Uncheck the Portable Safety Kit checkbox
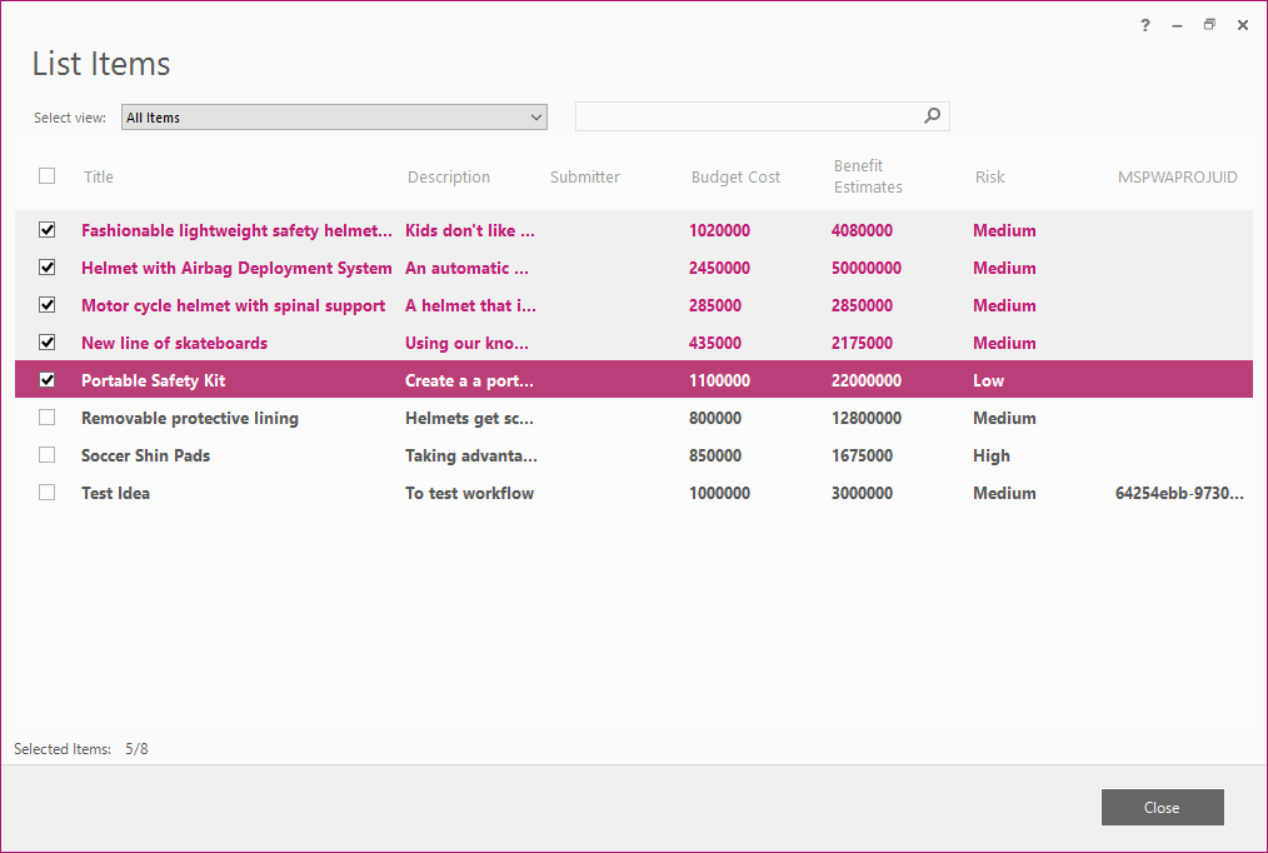1268x853 pixels. pyautogui.click(x=47, y=379)
